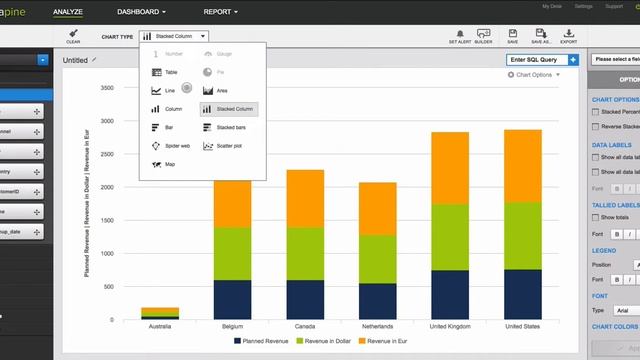Choose the Bar chart type
Screen dimensions: 640x360
tap(162, 127)
